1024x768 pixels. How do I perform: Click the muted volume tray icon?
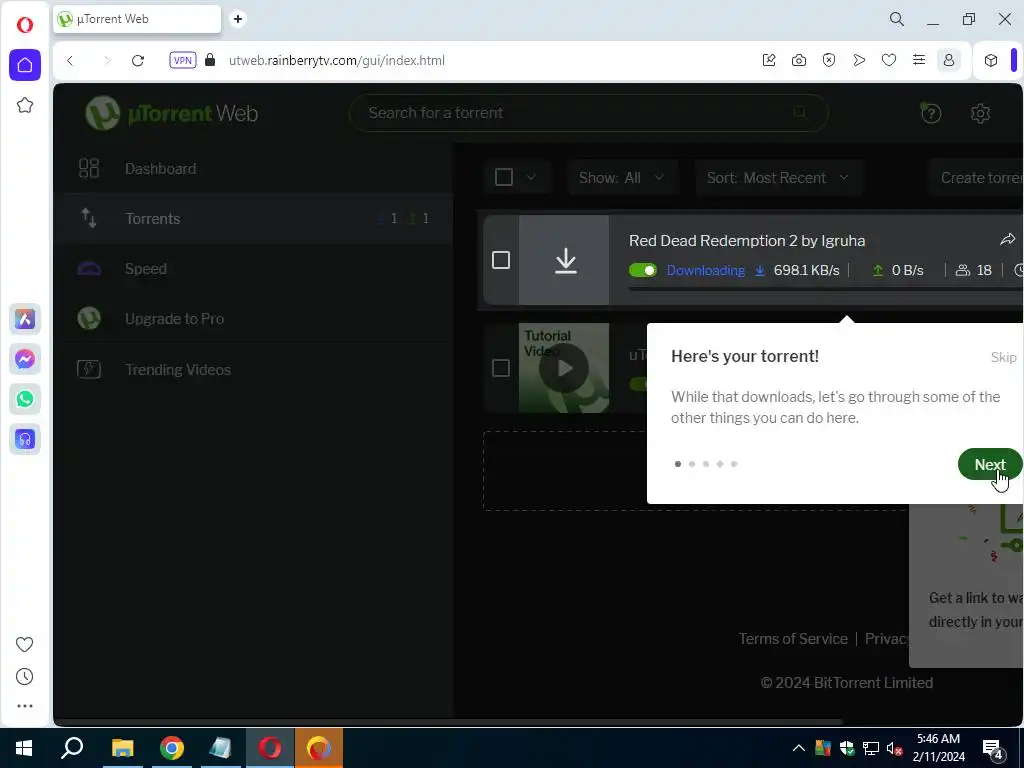click(x=895, y=748)
